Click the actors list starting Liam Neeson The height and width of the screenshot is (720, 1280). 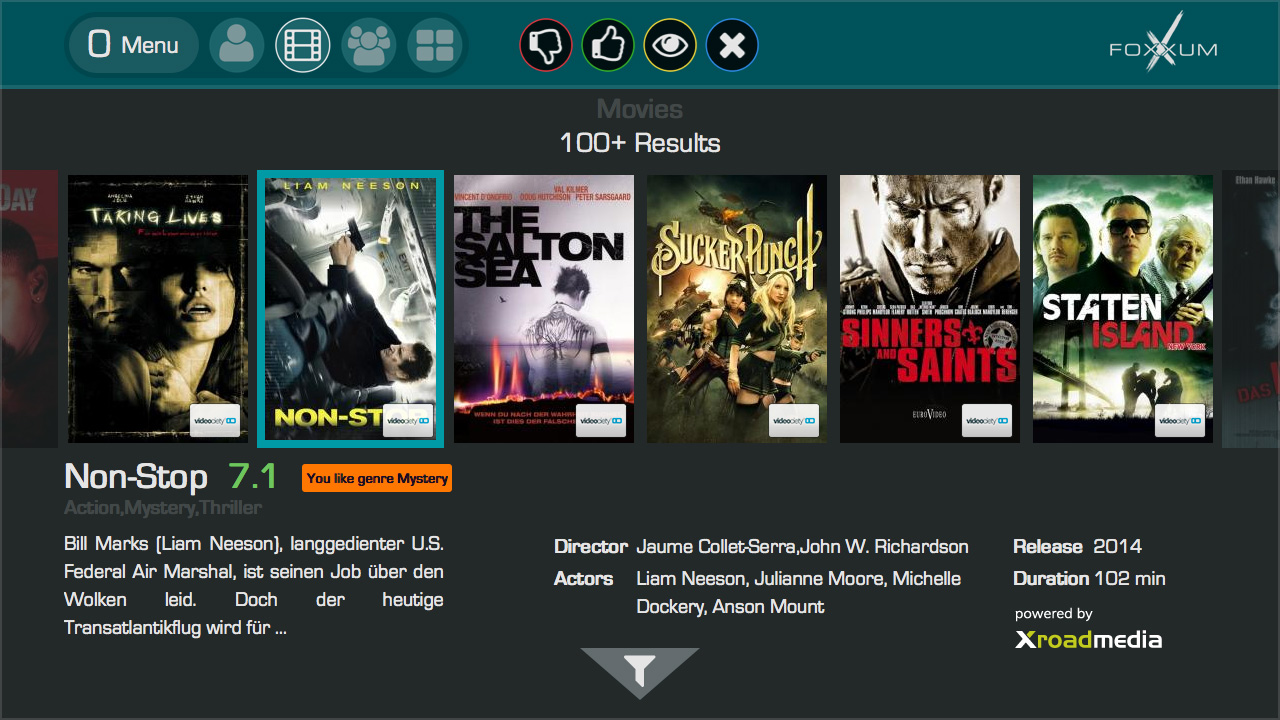[x=799, y=593]
